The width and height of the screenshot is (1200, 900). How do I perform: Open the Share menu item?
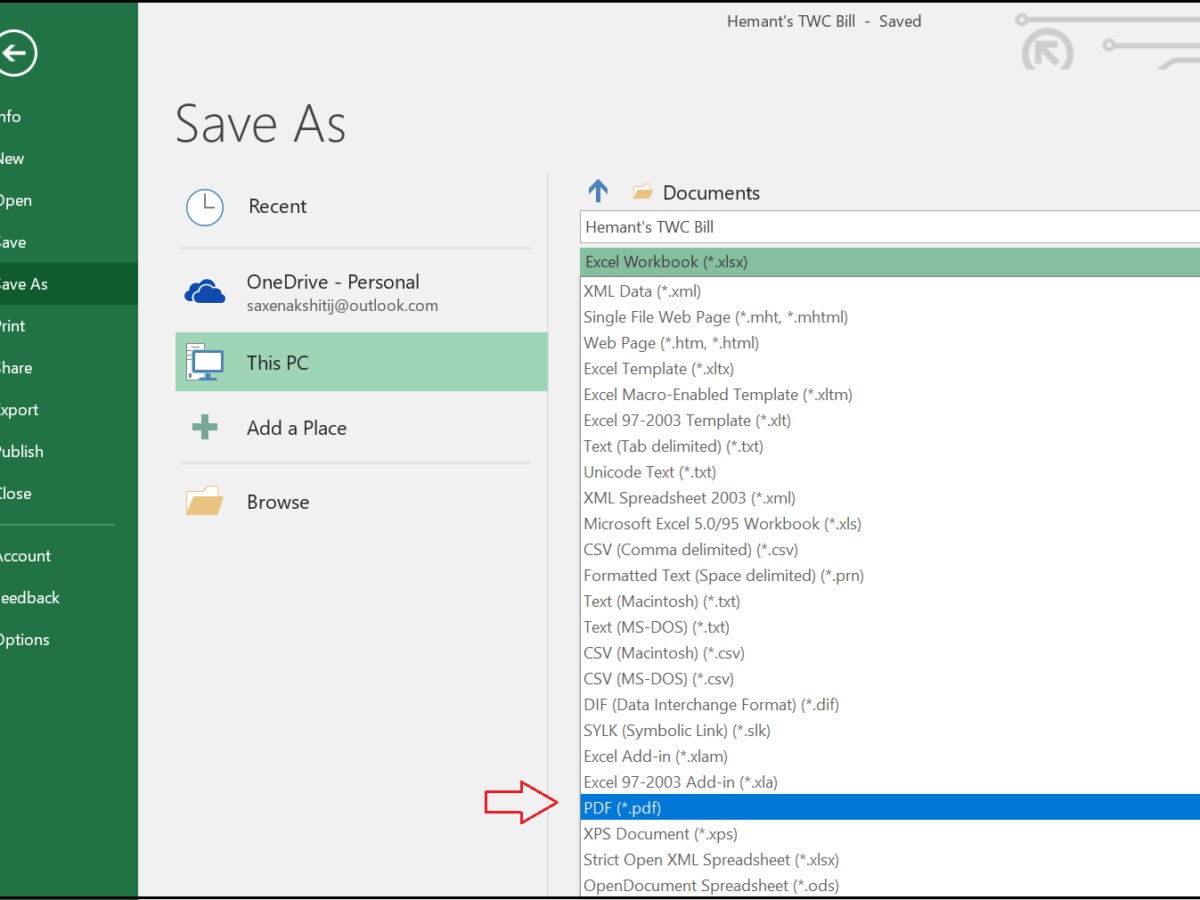pyautogui.click(x=16, y=368)
